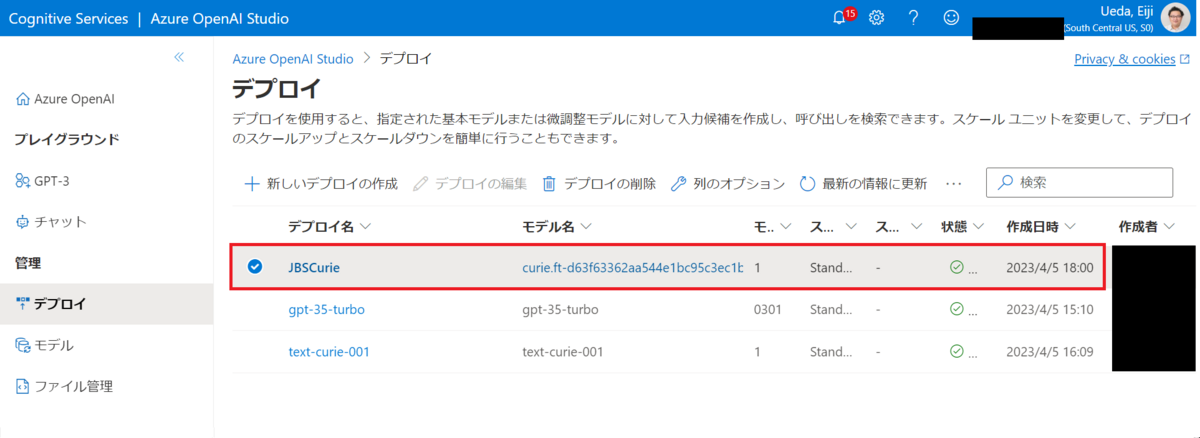This screenshot has width=1200, height=438.
Task: Select デプロイ in sidebar
Action: 106,304
